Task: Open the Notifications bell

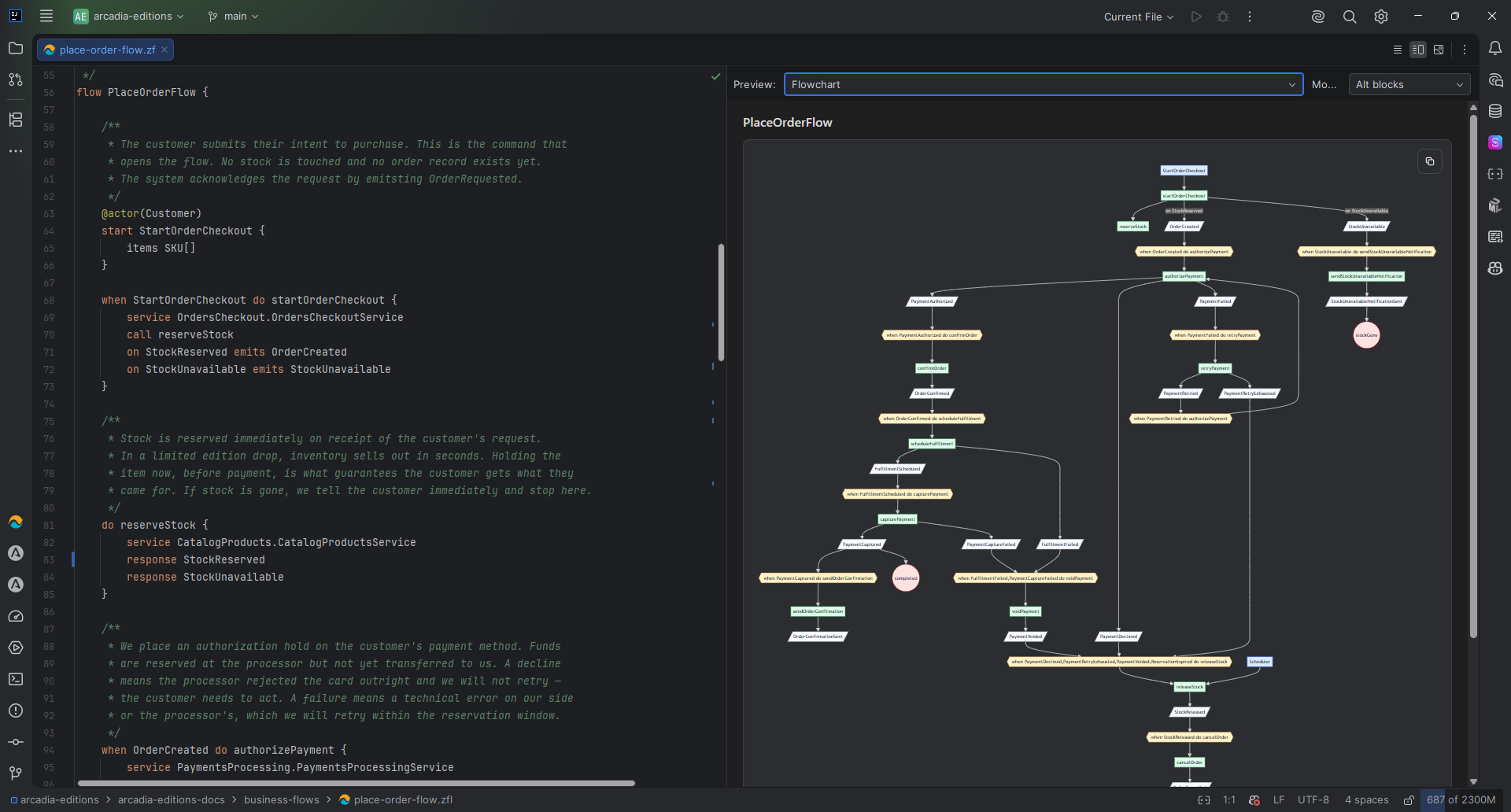Action: point(1495,48)
